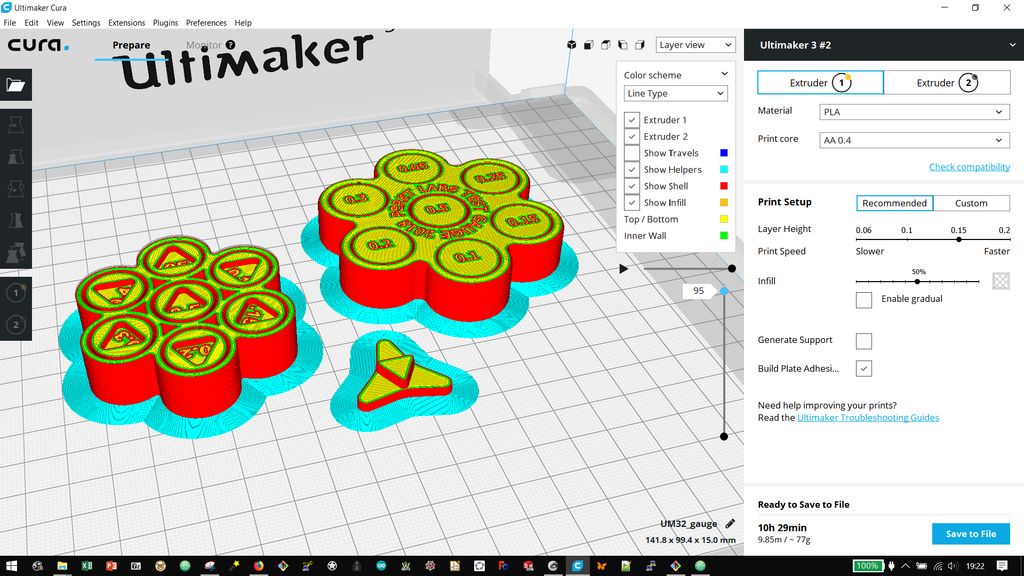Open the Ultimaker Troubleshooting Guides link
The image size is (1024, 576).
[x=868, y=418]
